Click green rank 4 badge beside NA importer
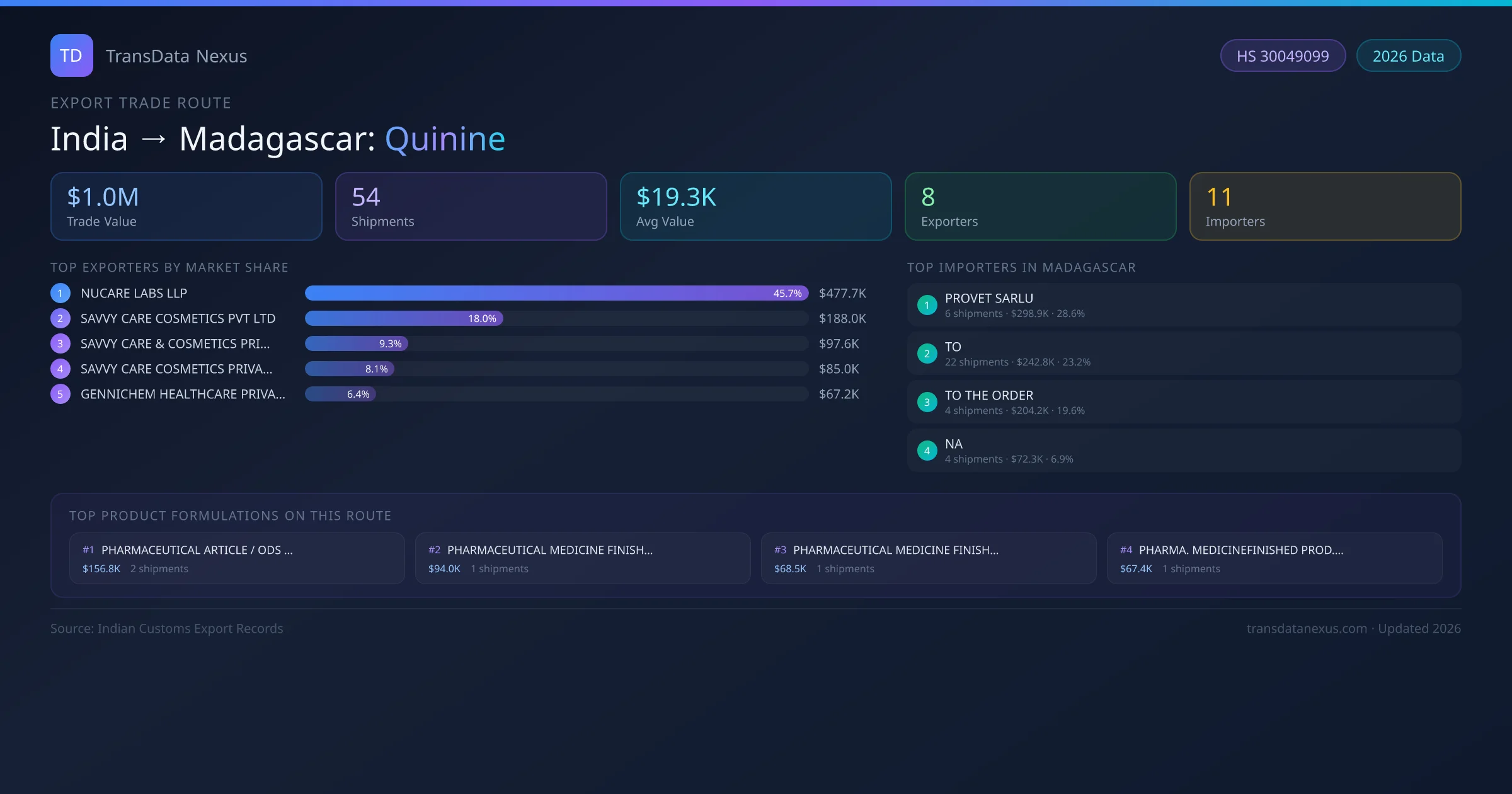The image size is (1512, 794). tap(927, 451)
